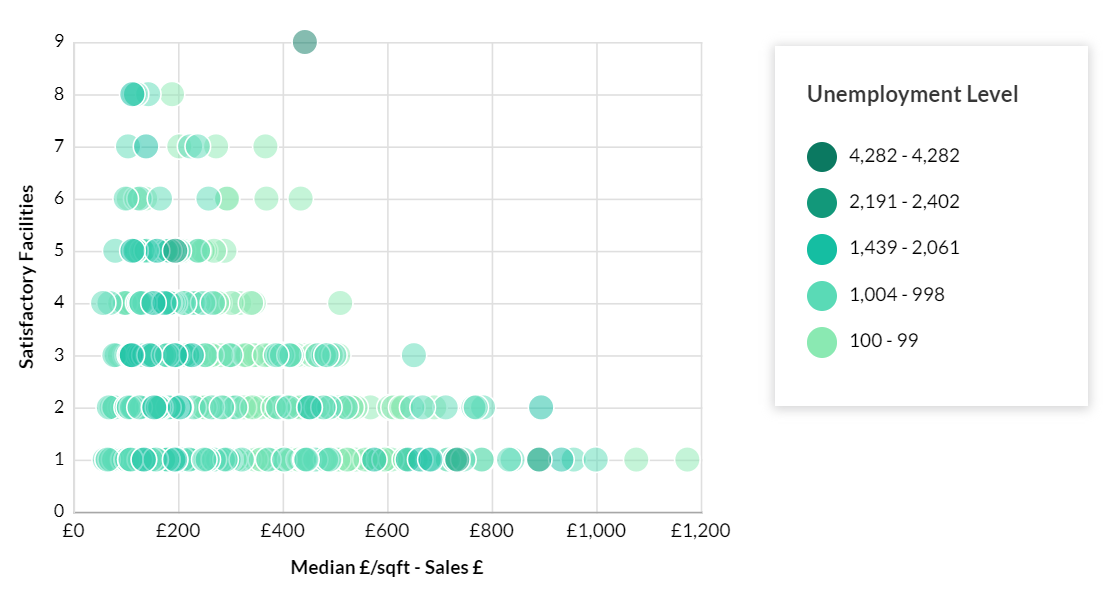Click the 2,191 - 2,402 legend color swatch
The image size is (1103, 608).
coord(822,202)
